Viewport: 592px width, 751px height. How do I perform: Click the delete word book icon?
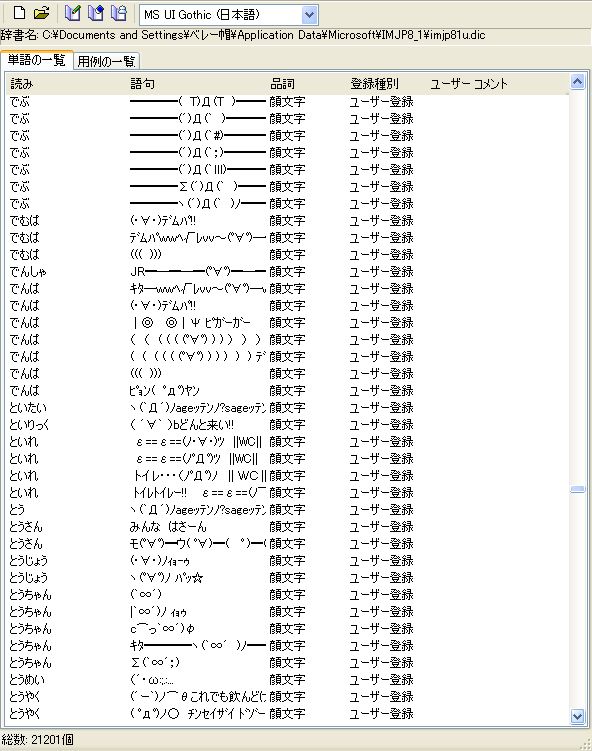[x=119, y=13]
